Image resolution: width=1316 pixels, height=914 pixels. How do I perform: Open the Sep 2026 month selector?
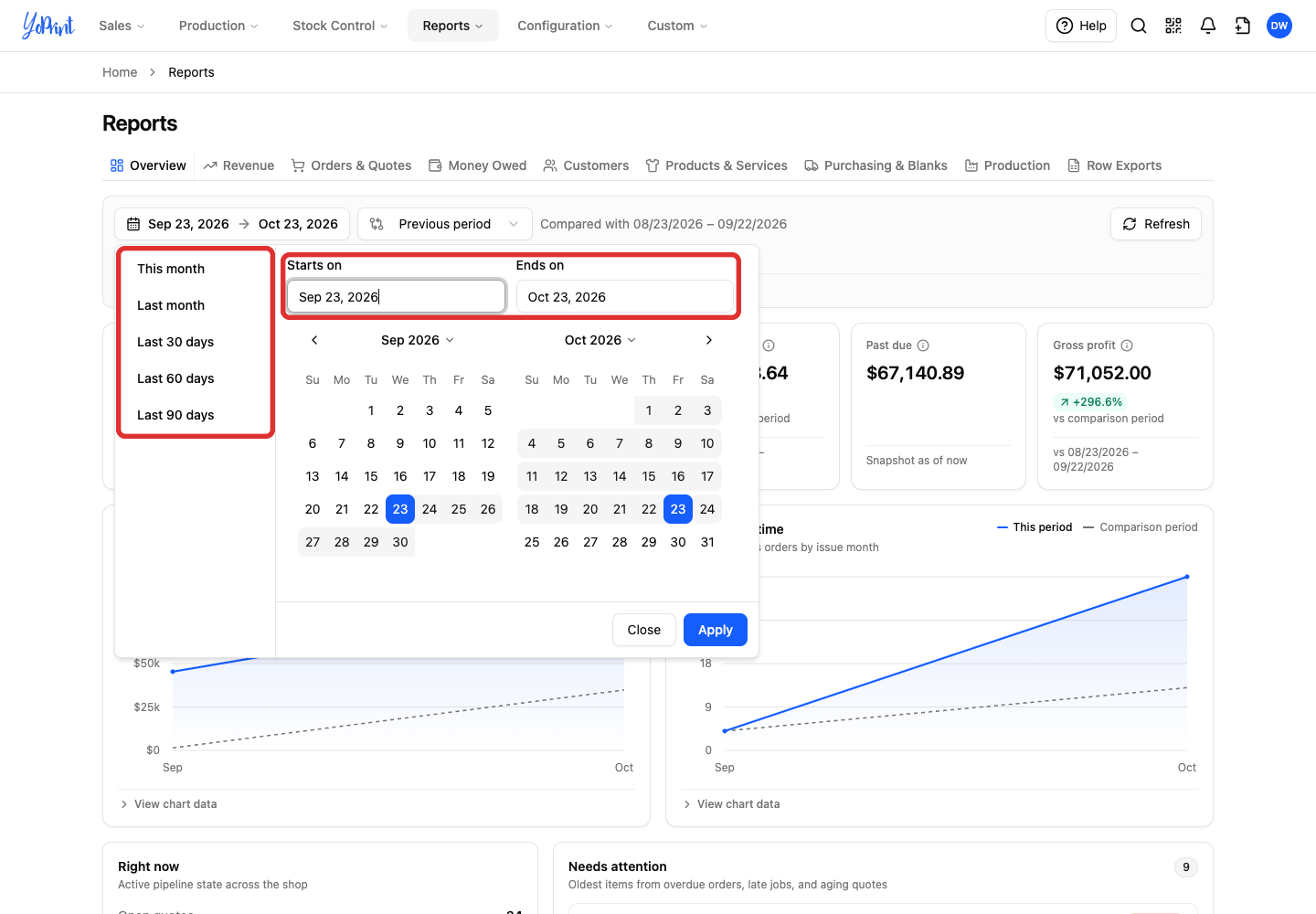click(418, 340)
